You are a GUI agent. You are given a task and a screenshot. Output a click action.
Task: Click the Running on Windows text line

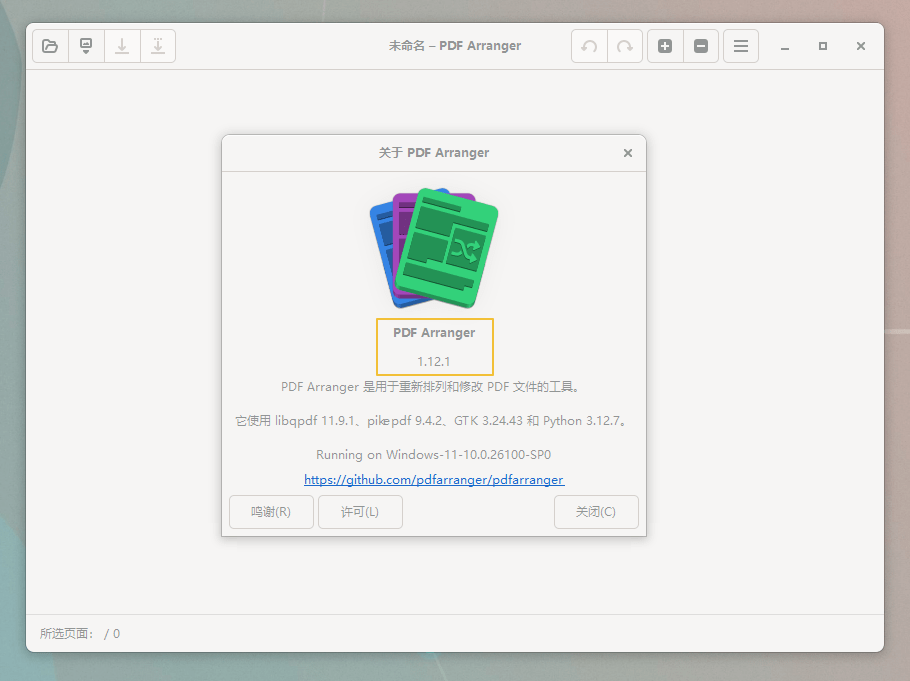coord(434,454)
